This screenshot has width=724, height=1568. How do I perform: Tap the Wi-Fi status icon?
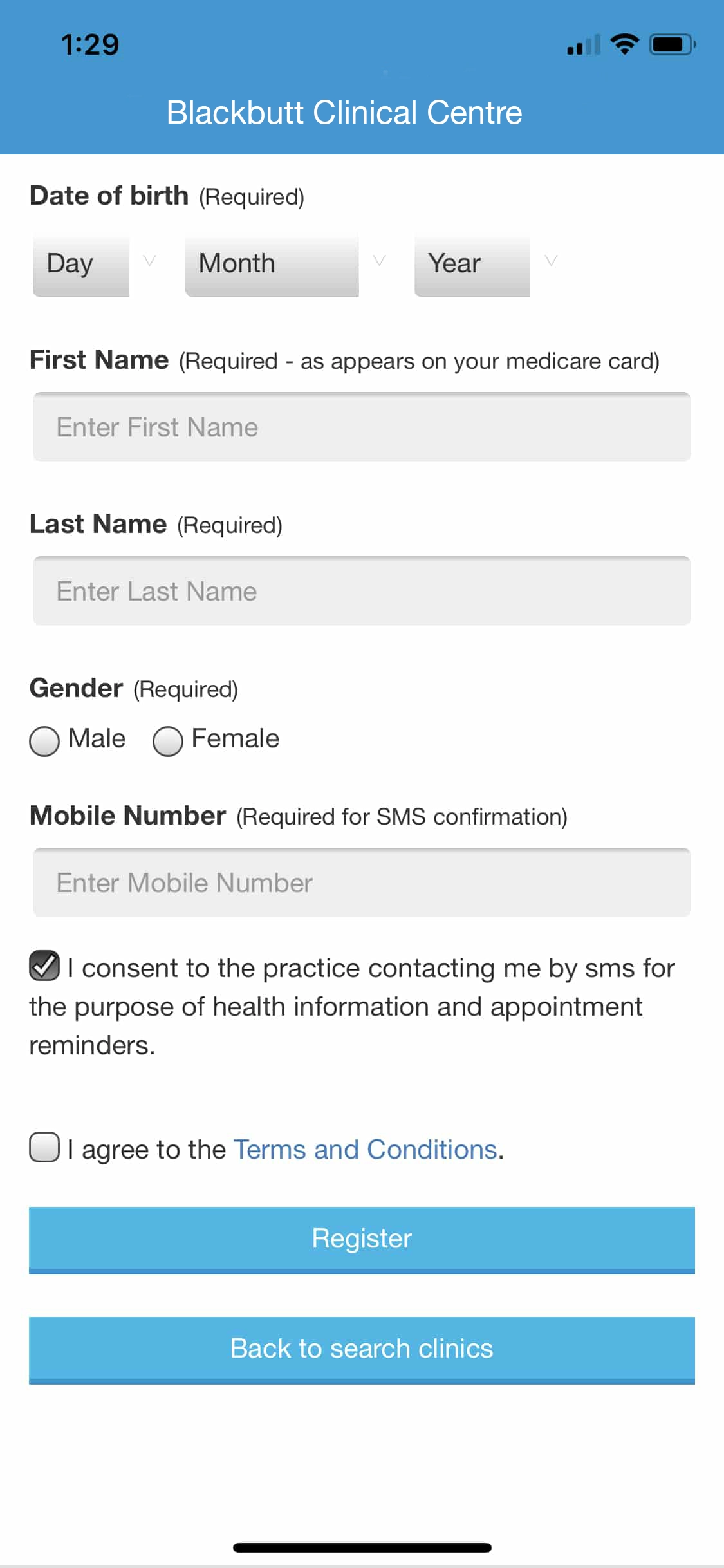pos(624,44)
